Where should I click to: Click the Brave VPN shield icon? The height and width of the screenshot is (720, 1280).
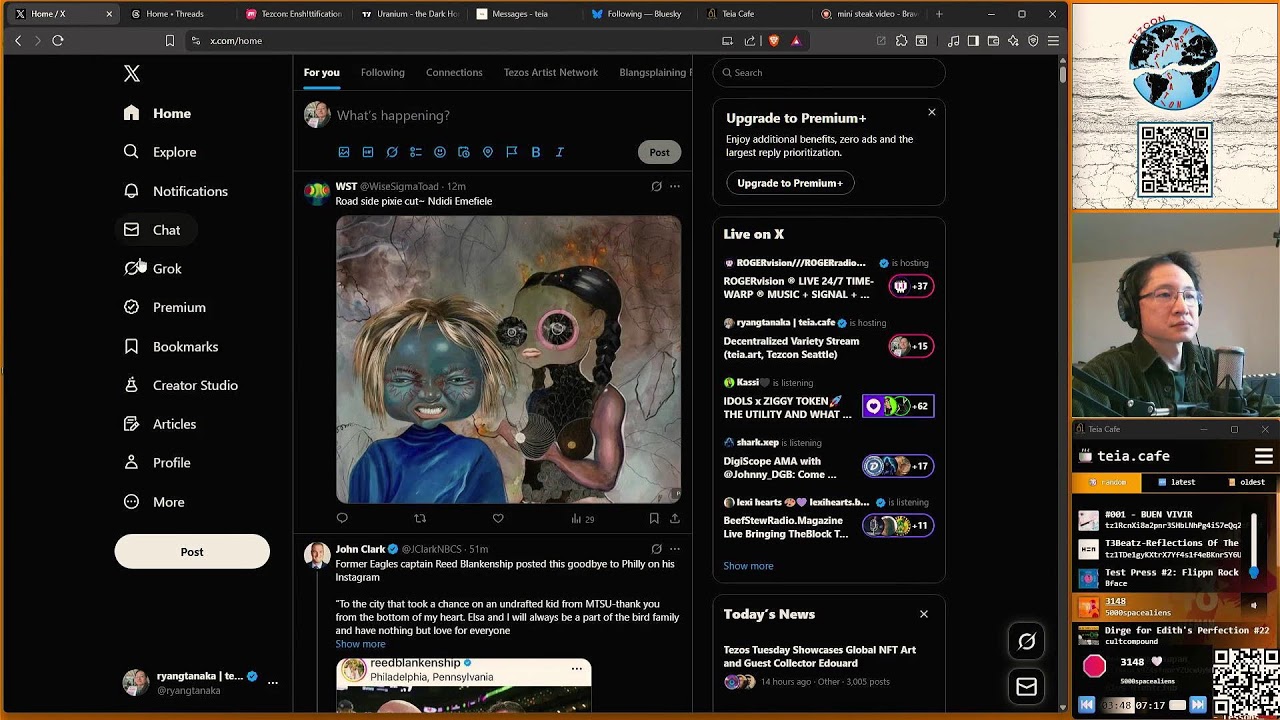[1033, 41]
